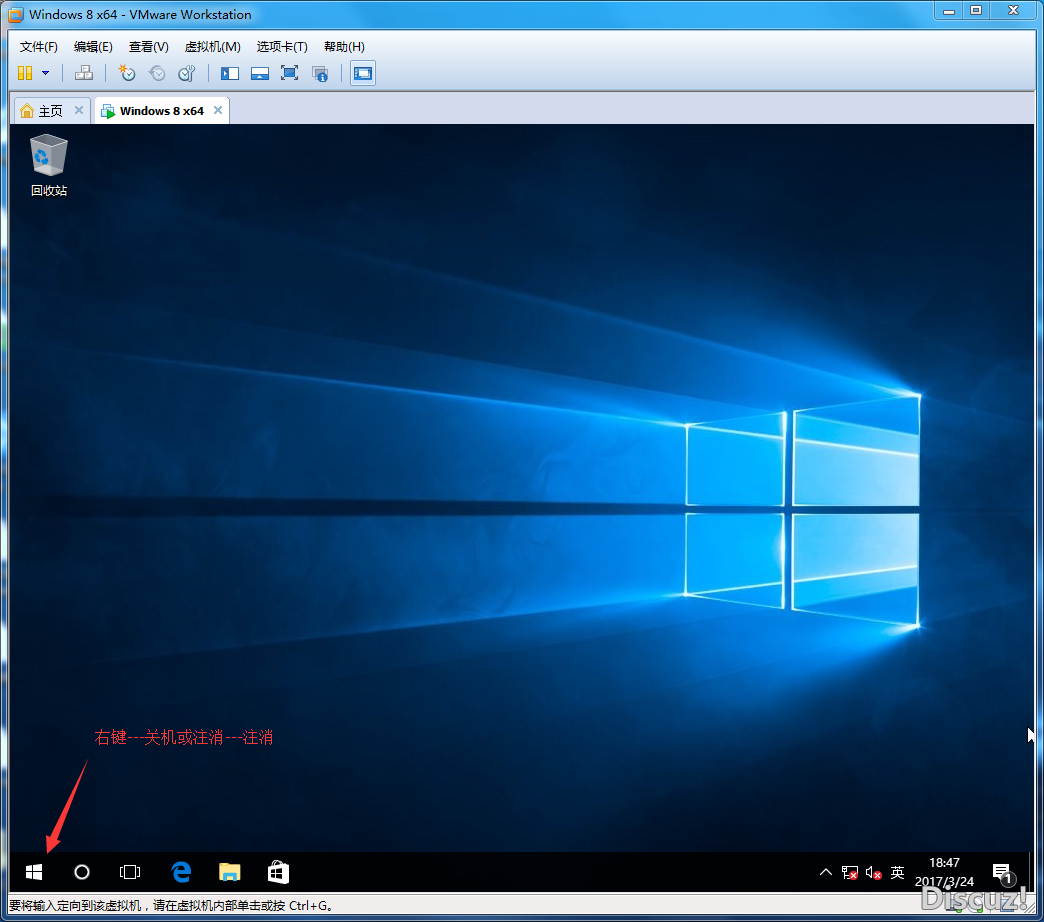Open the power options dropdown arrow next to pause
1044x922 pixels.
tap(45, 73)
